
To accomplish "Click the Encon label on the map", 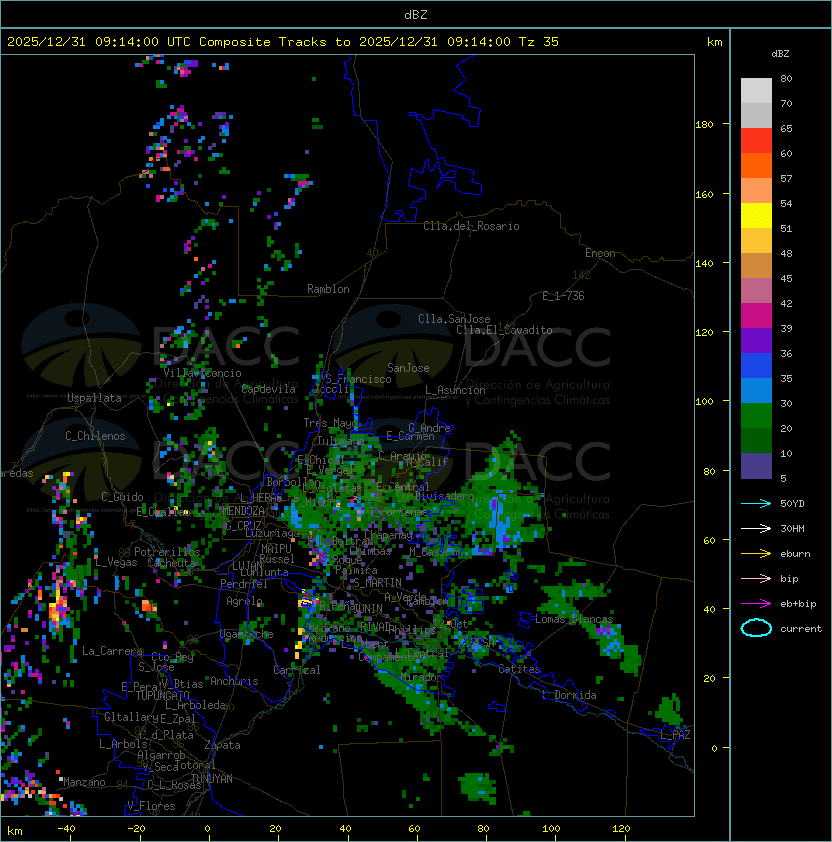I will (600, 253).
